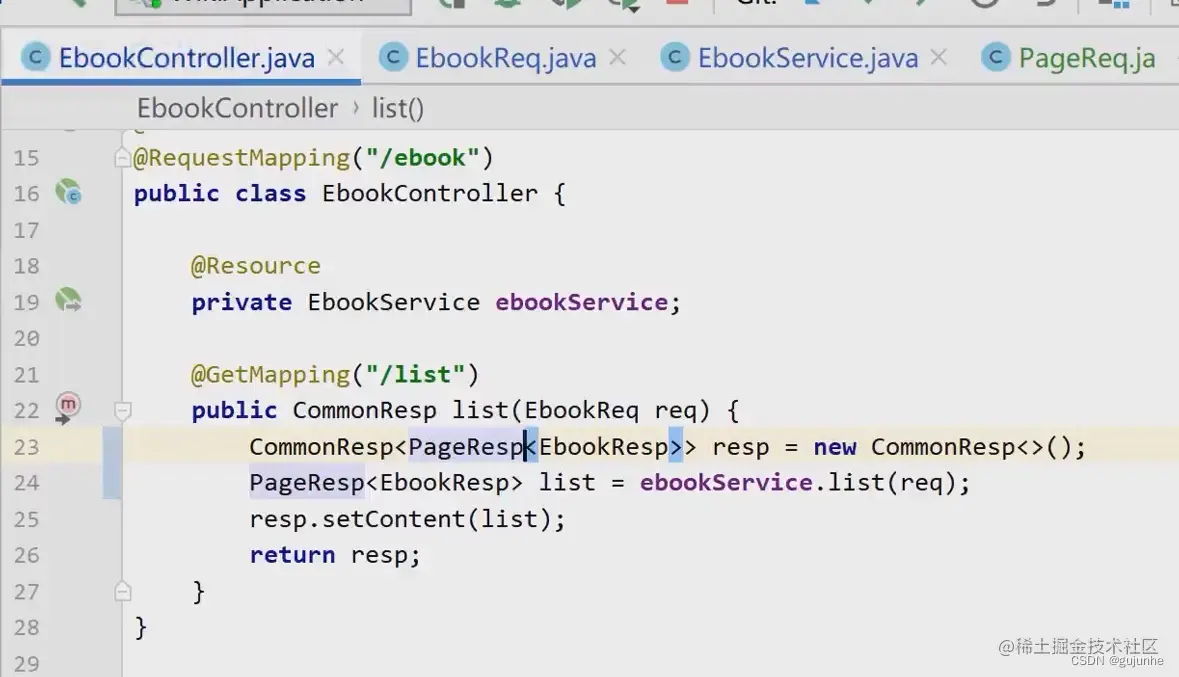1179x677 pixels.
Task: Collapse the list method fold marker at line 22
Action: click(123, 411)
